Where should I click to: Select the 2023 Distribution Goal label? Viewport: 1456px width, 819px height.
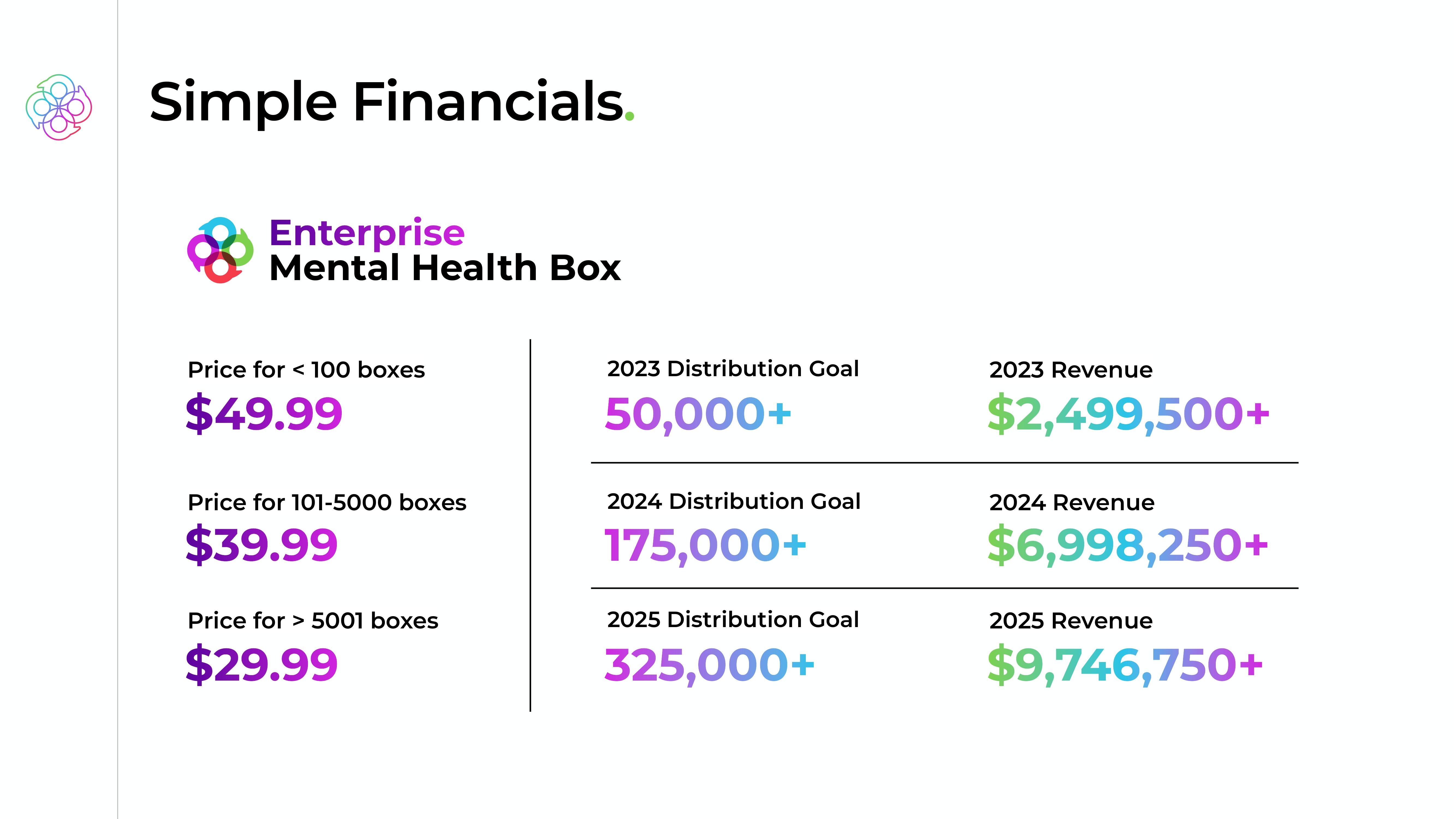click(x=733, y=369)
